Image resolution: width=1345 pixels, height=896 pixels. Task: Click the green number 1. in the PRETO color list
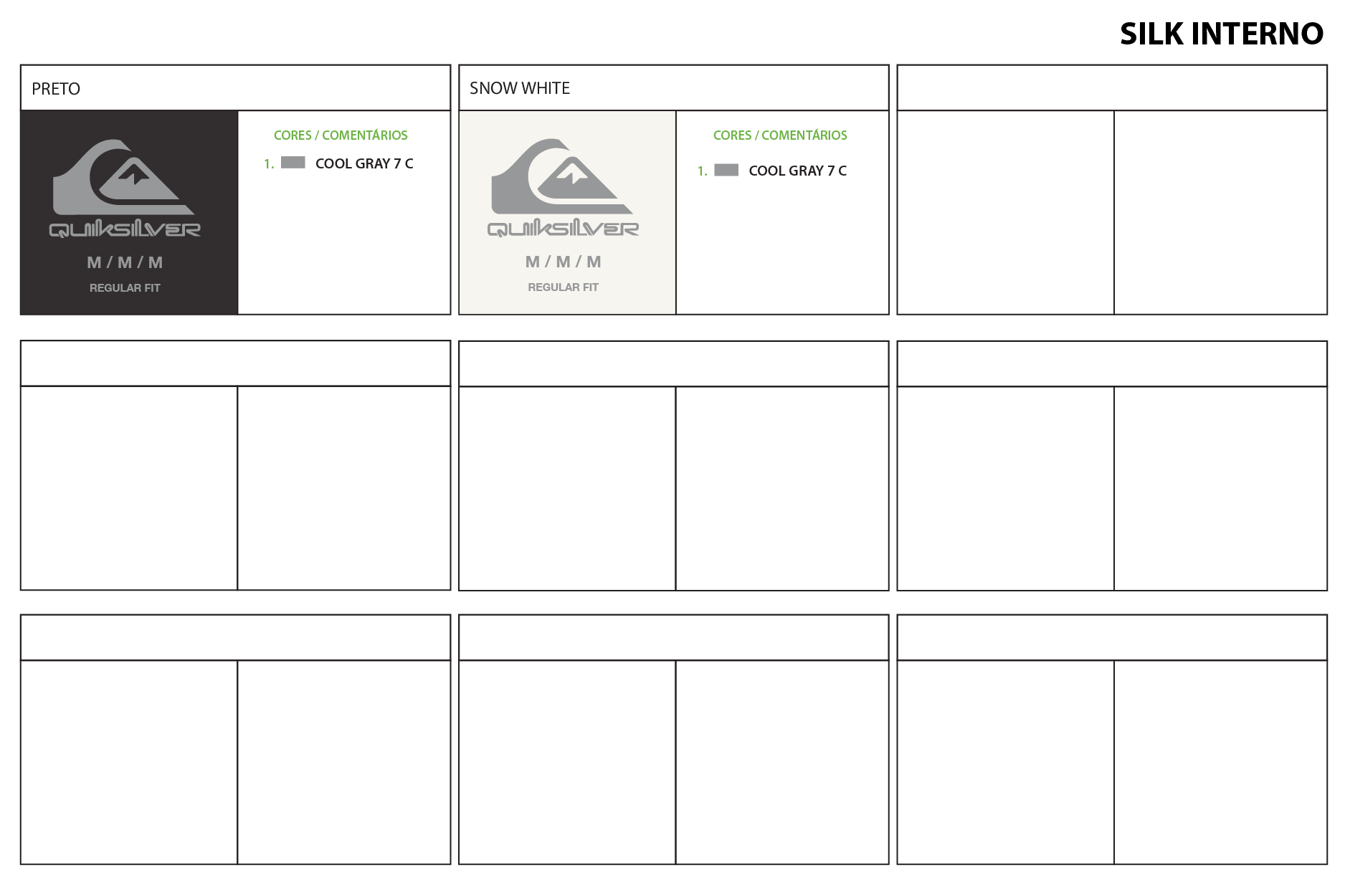(269, 164)
